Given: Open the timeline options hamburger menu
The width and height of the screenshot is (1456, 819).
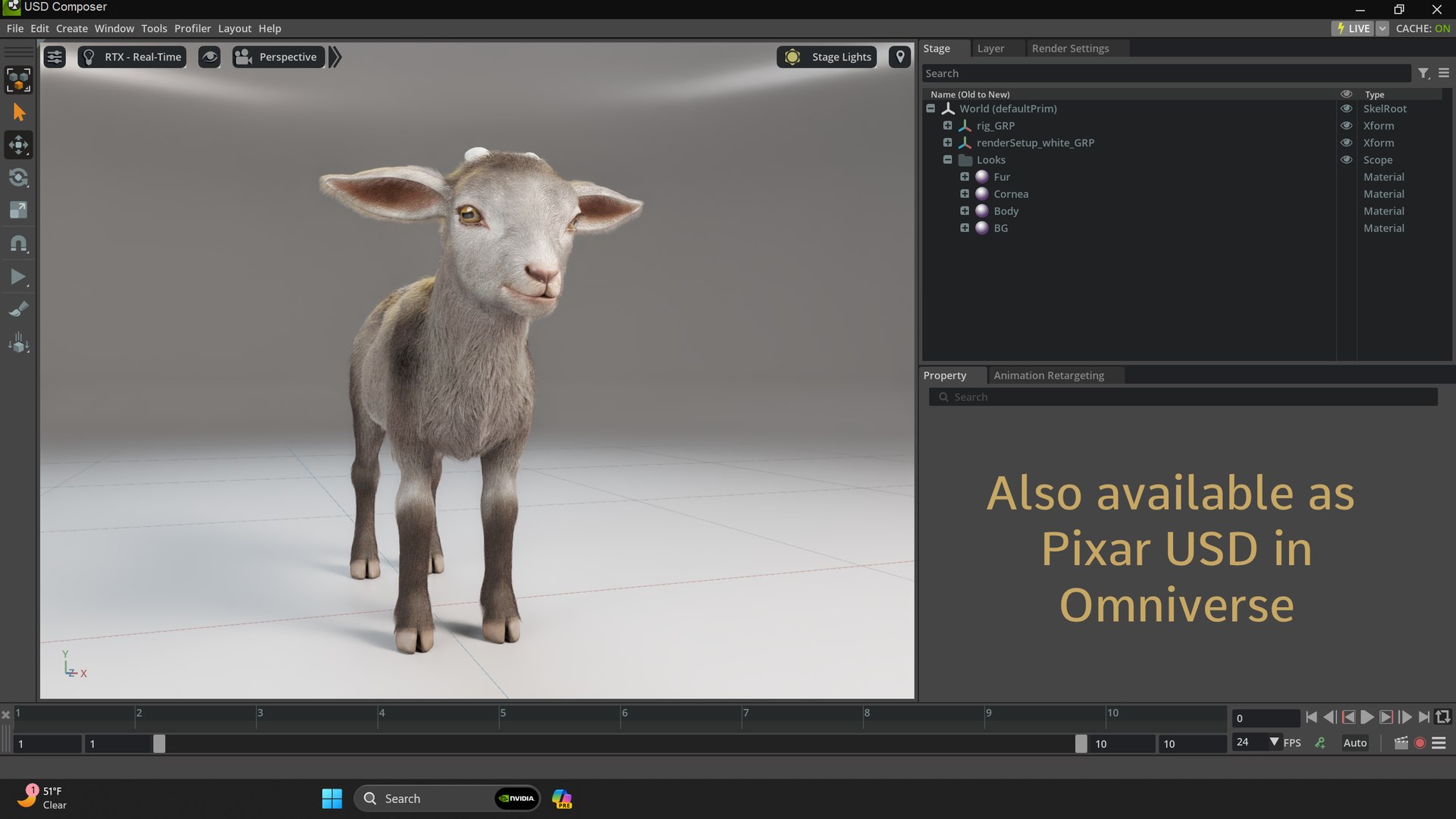Looking at the screenshot, I should 1439,743.
